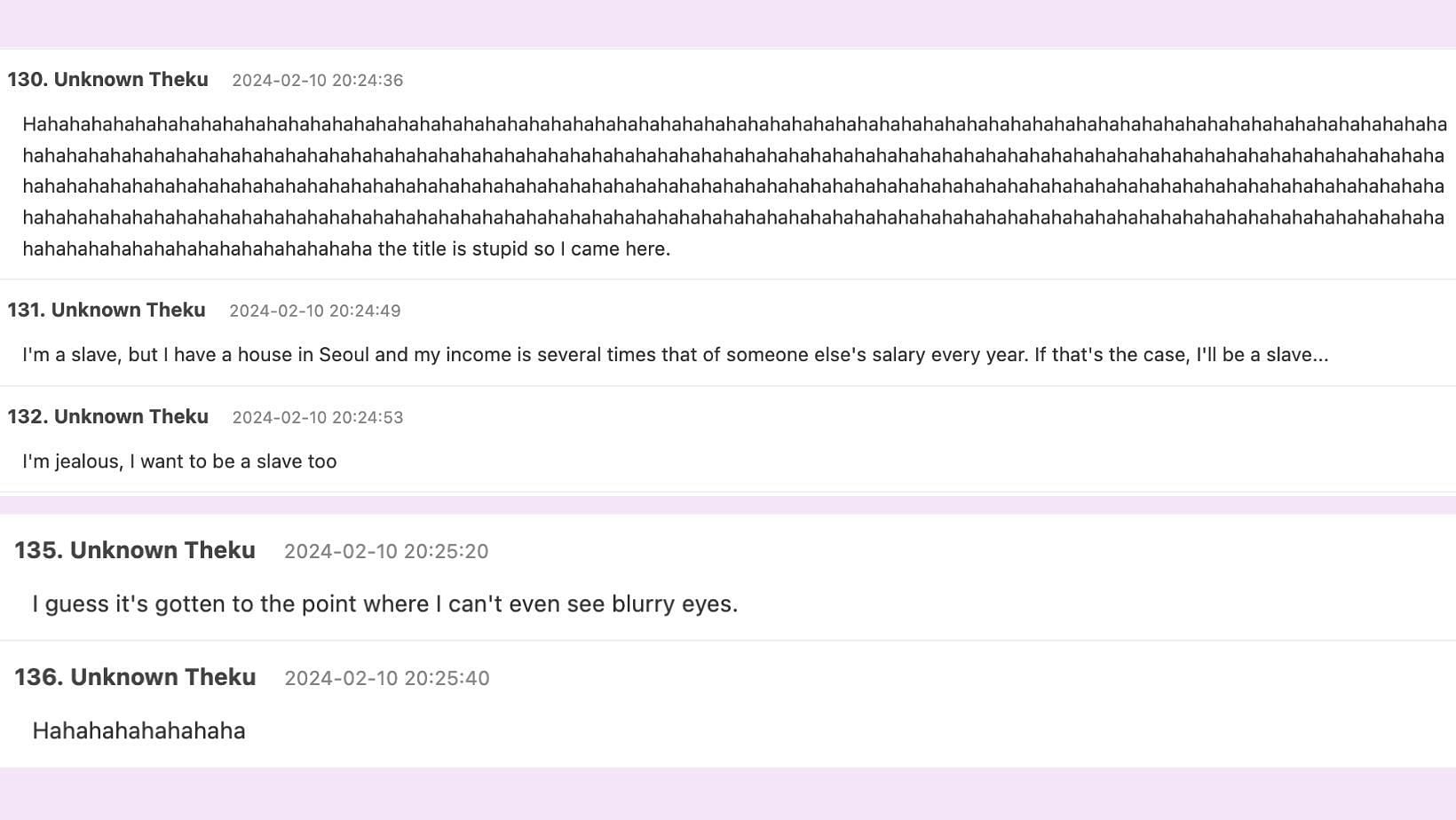Click the 20:25:20 timestamp
This screenshot has width=1456, height=820.
(x=386, y=551)
